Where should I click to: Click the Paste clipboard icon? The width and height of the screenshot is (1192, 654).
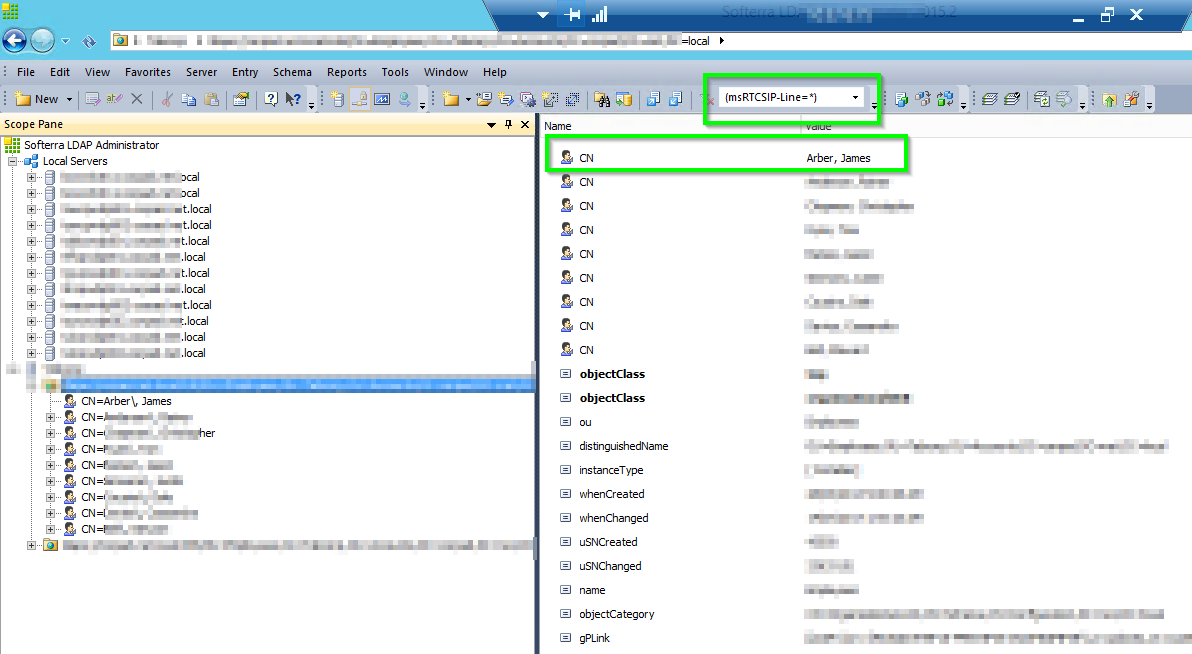pos(212,99)
